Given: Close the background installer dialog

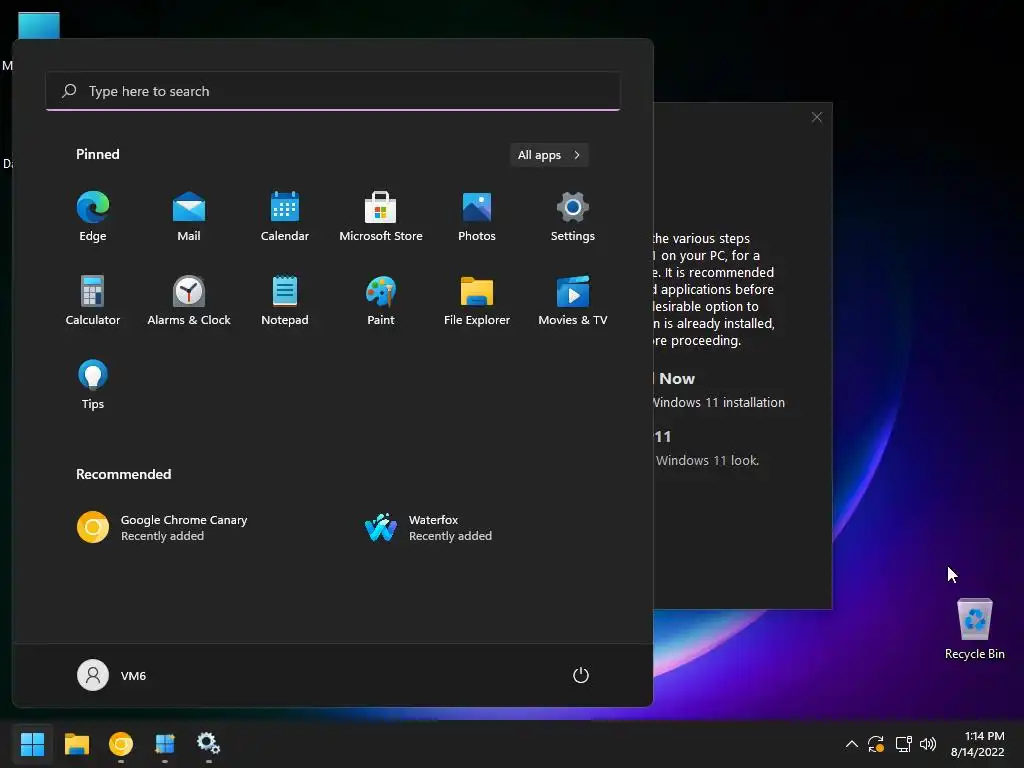Looking at the screenshot, I should coord(816,117).
